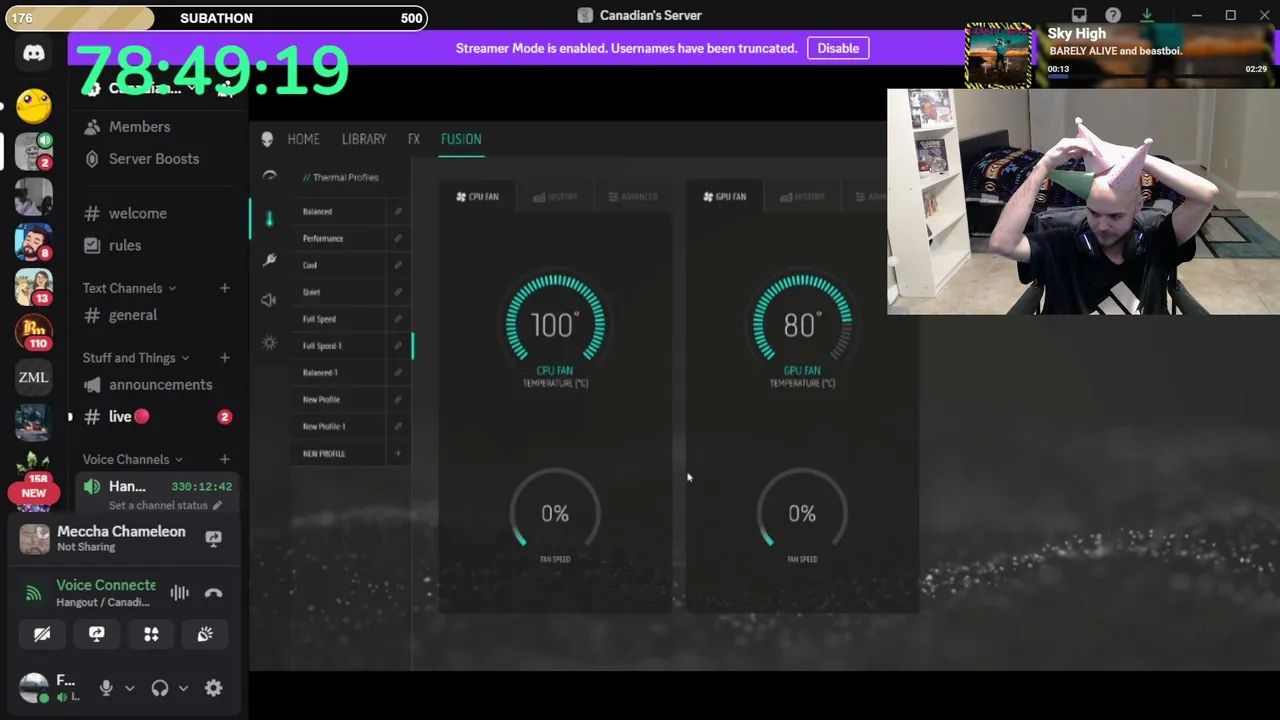
Task: Deafen with the headphones button
Action: click(160, 688)
